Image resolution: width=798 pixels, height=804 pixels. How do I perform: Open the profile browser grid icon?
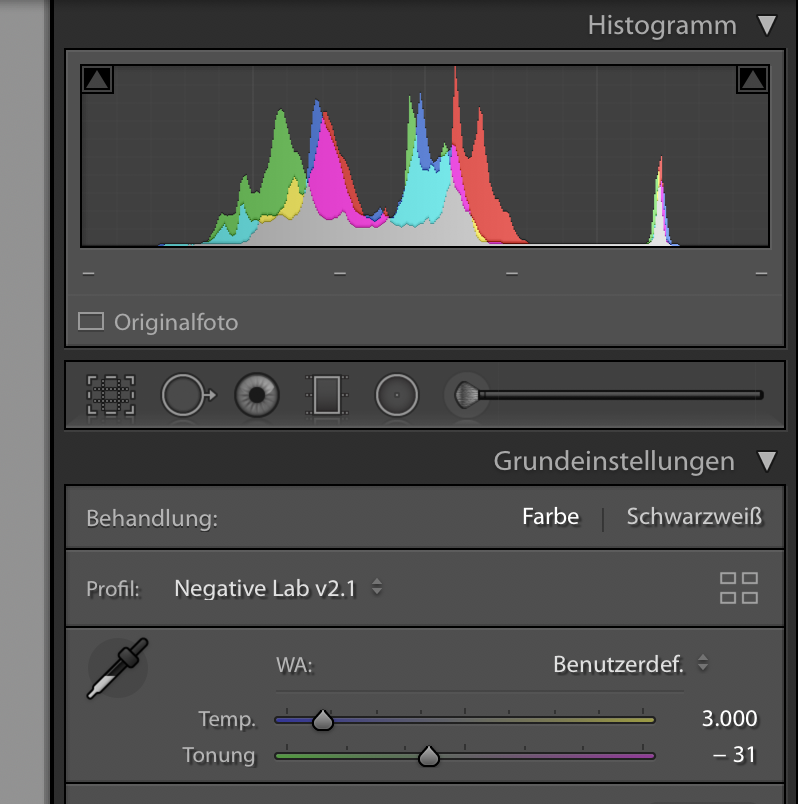[x=739, y=588]
